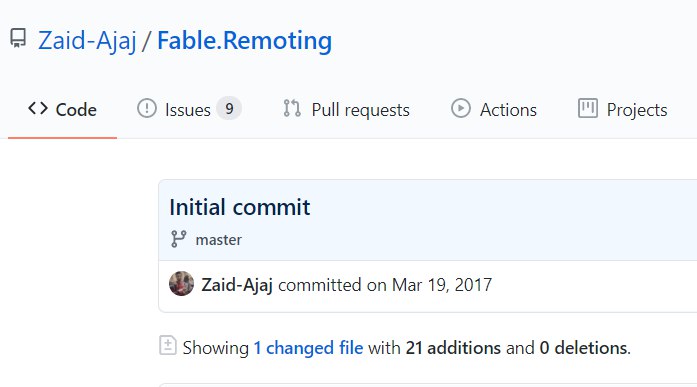Screen dimensions: 697x387
Task: Click the Code angle-brackets icon
Action: coord(38,108)
